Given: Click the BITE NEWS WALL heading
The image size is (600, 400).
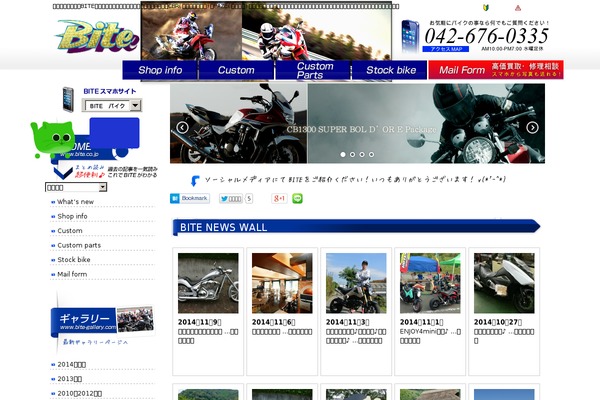Looking at the screenshot, I should [223, 227].
